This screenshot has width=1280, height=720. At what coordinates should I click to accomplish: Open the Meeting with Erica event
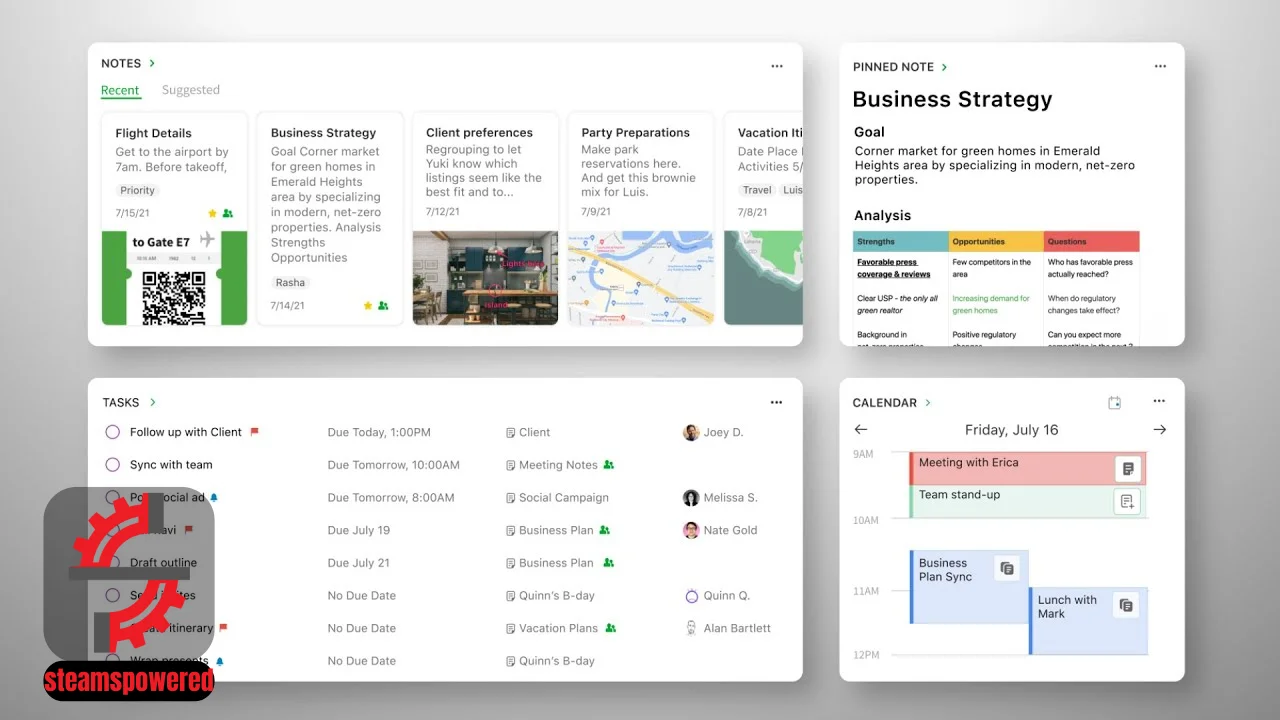coord(1028,468)
